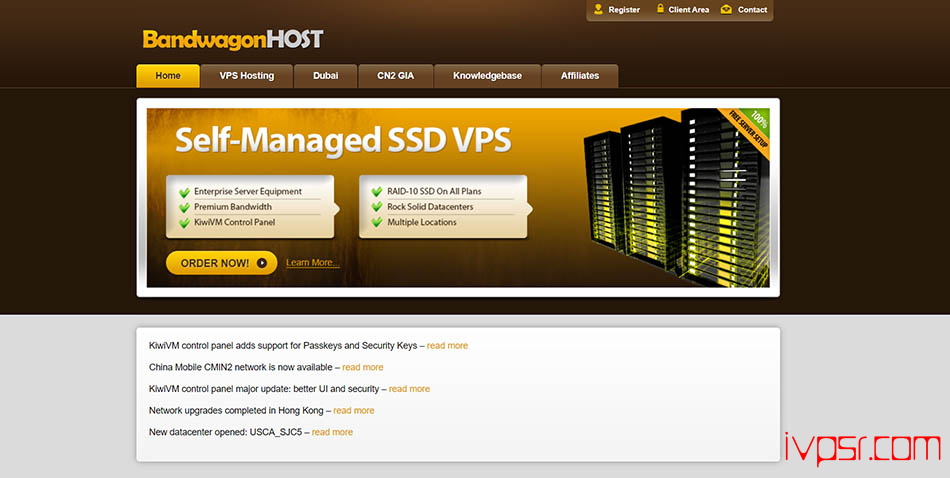Click the Multiple Locations text

coord(422,222)
